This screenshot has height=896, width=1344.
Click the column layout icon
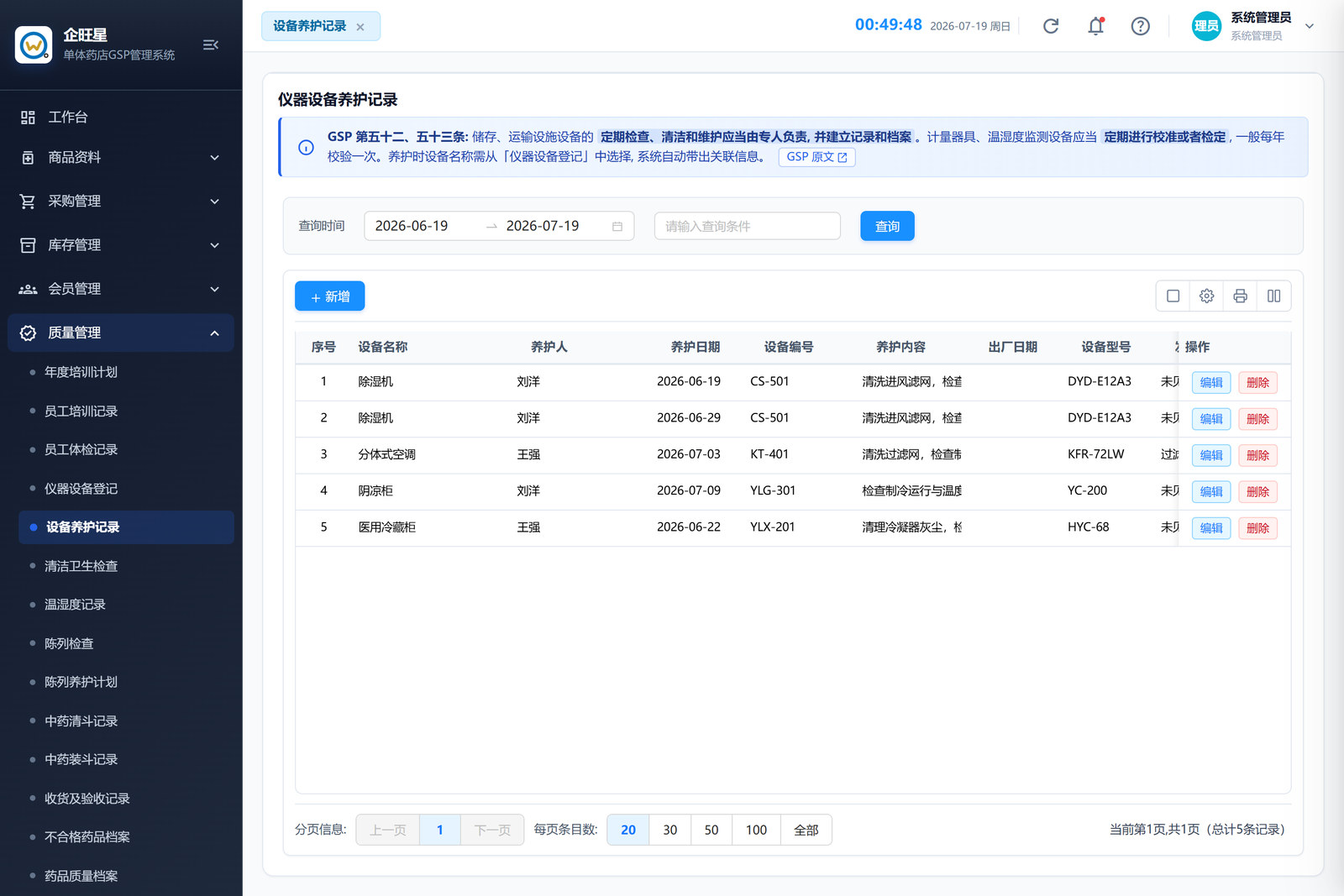click(1274, 296)
